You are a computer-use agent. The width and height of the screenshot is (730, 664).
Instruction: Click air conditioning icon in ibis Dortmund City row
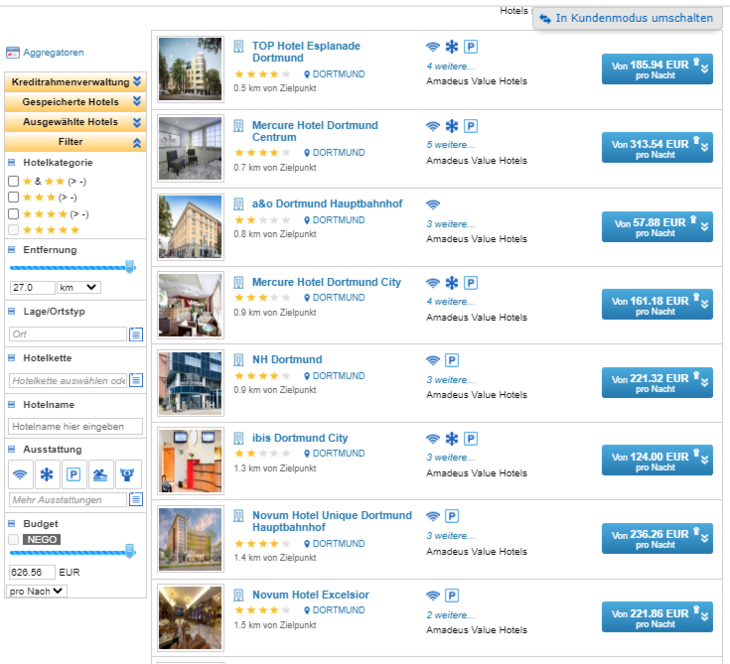[452, 439]
